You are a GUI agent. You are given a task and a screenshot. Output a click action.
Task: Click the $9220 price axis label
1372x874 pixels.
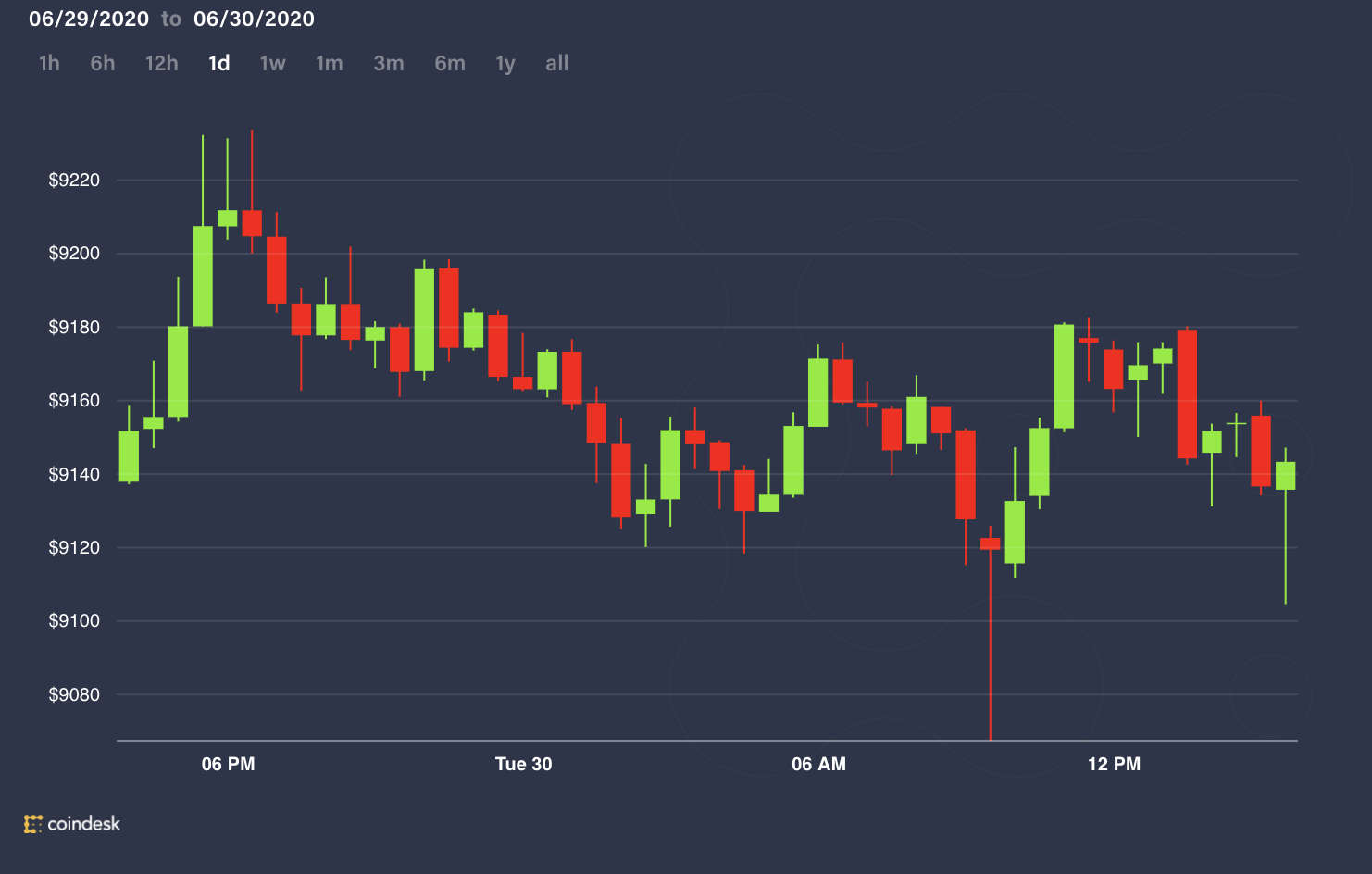(74, 181)
